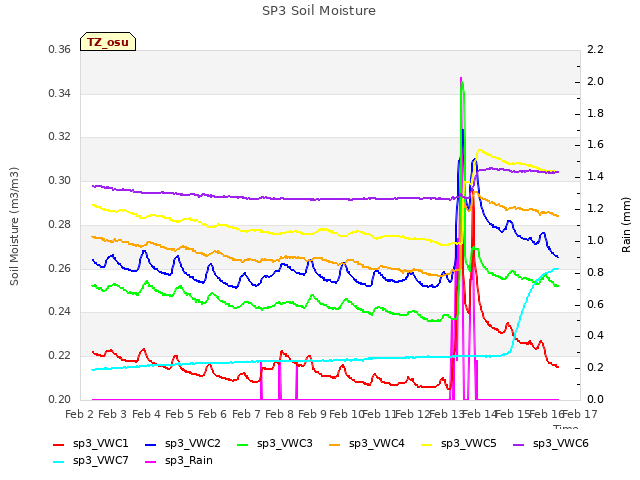Click the SP3 Soil Moisture chart title
640x480 pixels.
pos(319,11)
